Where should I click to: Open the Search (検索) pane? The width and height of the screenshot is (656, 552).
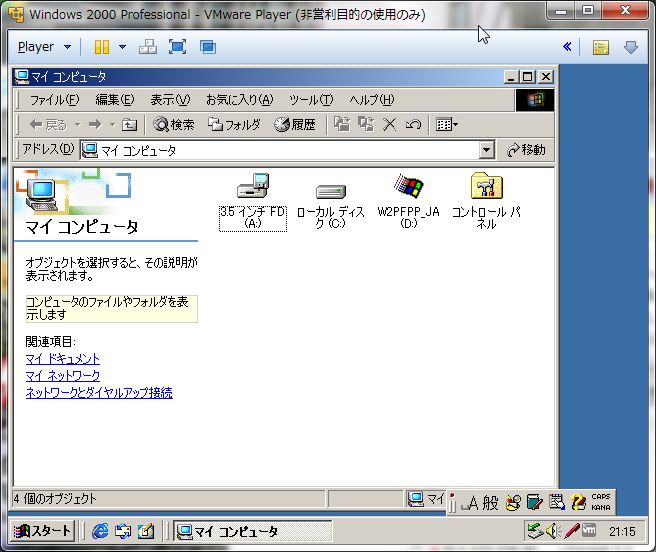click(174, 124)
